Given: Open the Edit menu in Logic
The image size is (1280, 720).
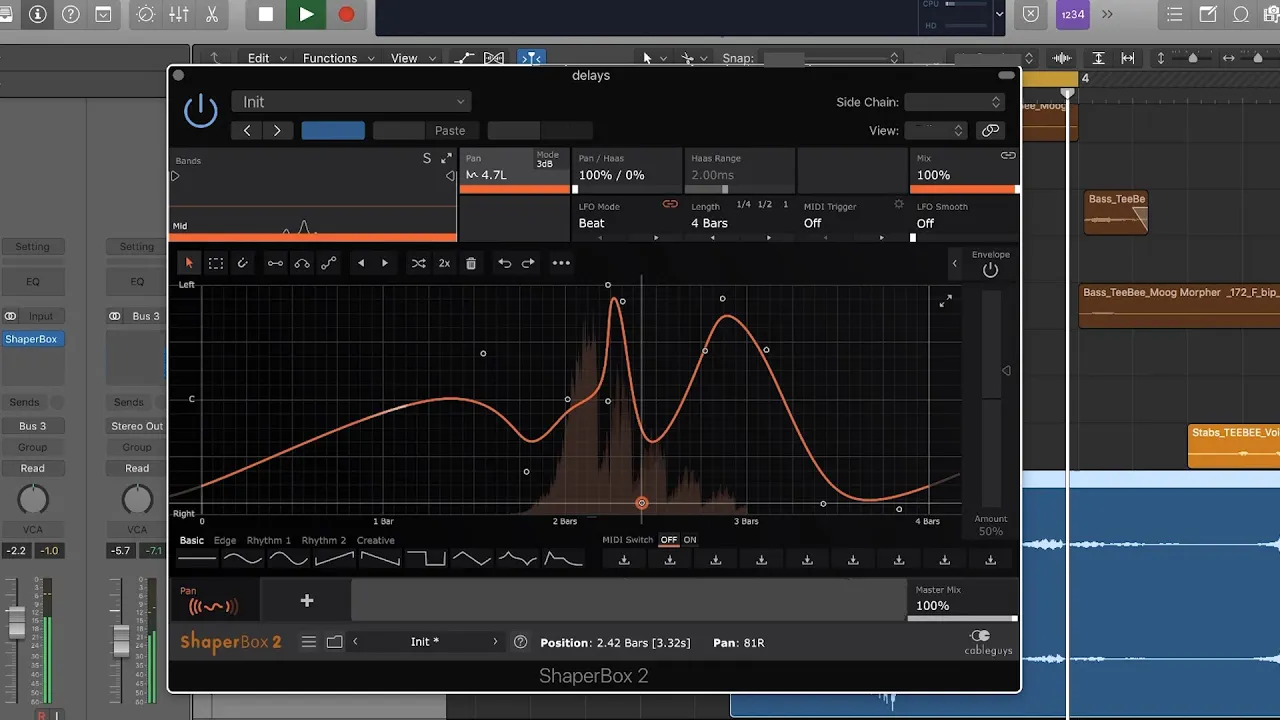Looking at the screenshot, I should (x=268, y=58).
